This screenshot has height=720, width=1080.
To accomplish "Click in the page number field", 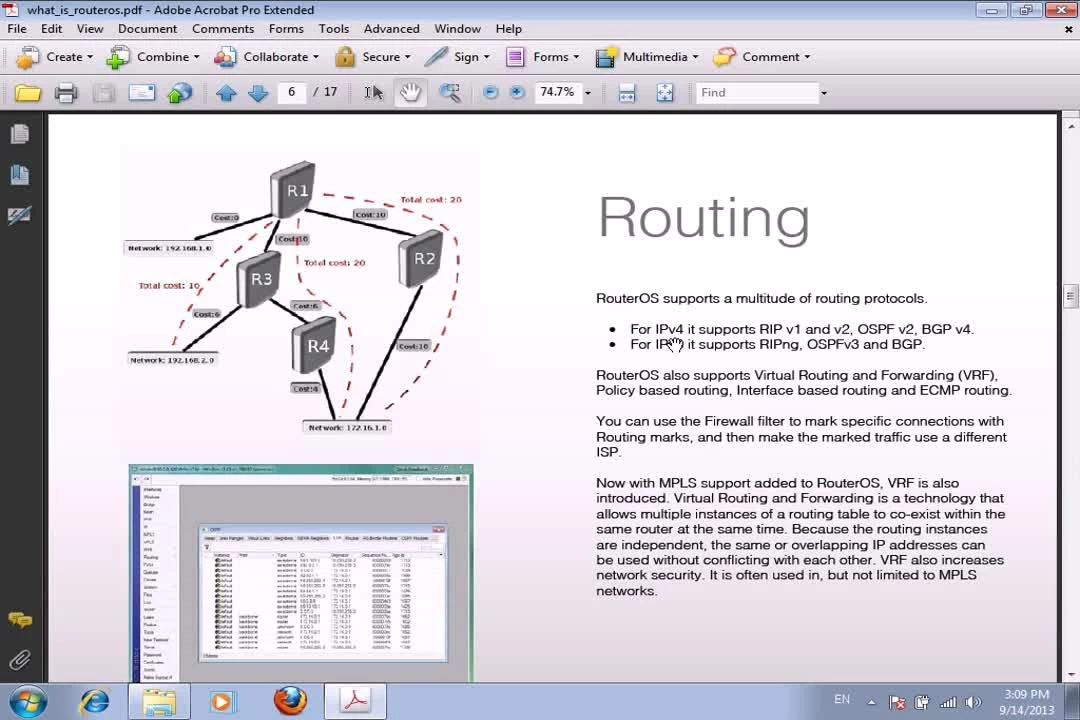I will click(292, 92).
